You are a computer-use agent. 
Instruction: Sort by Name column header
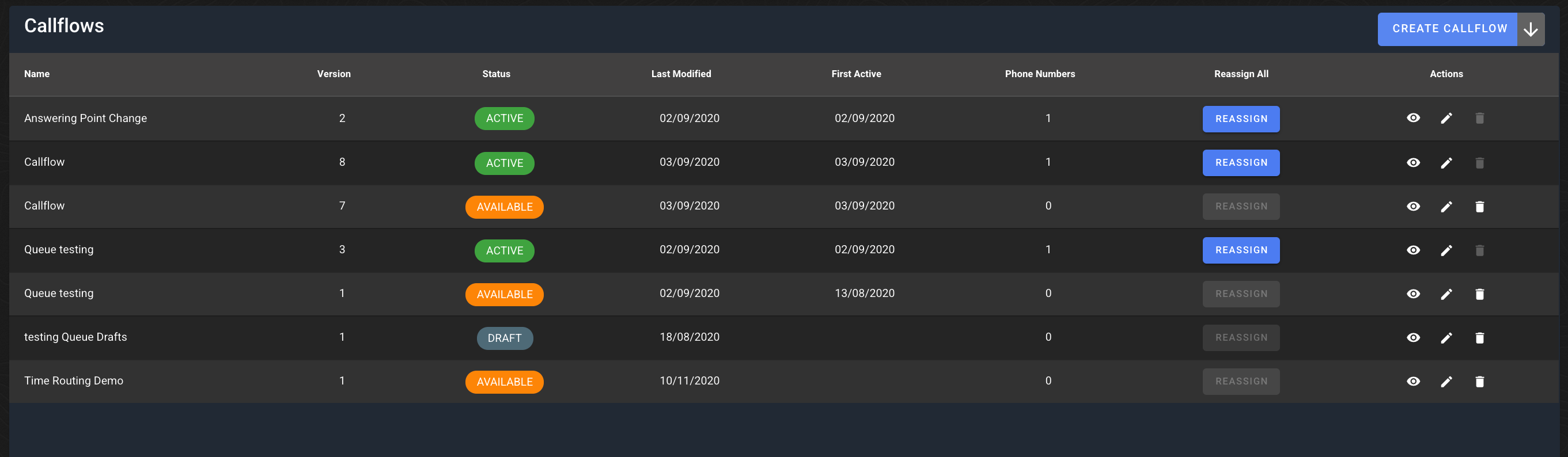(x=36, y=74)
